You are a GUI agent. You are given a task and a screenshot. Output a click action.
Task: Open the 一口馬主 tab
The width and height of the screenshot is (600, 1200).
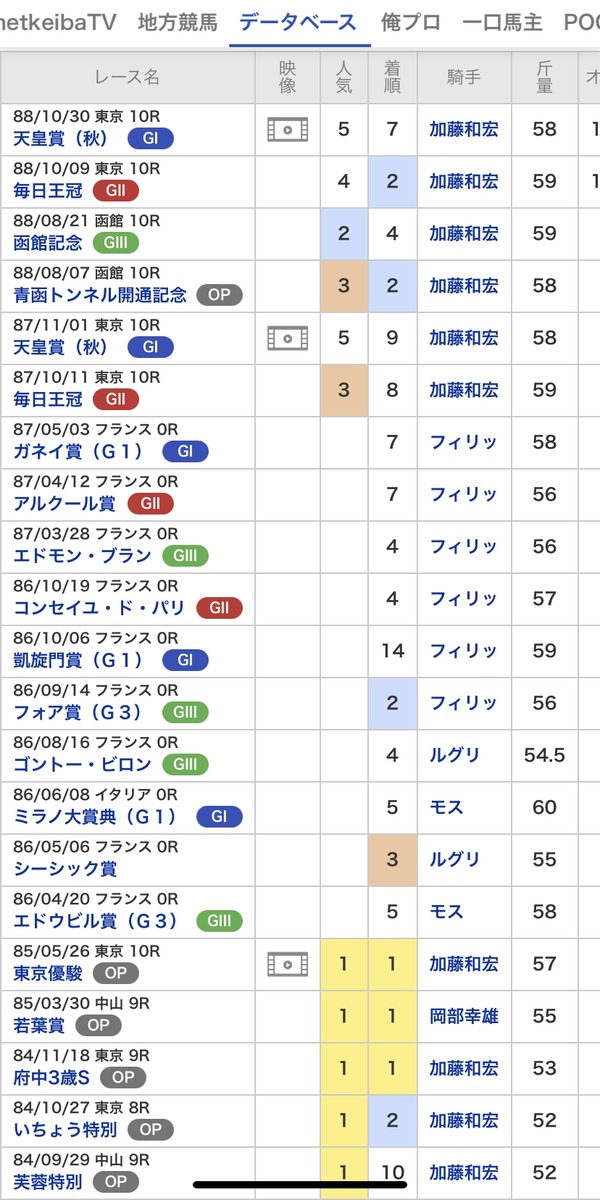[503, 22]
